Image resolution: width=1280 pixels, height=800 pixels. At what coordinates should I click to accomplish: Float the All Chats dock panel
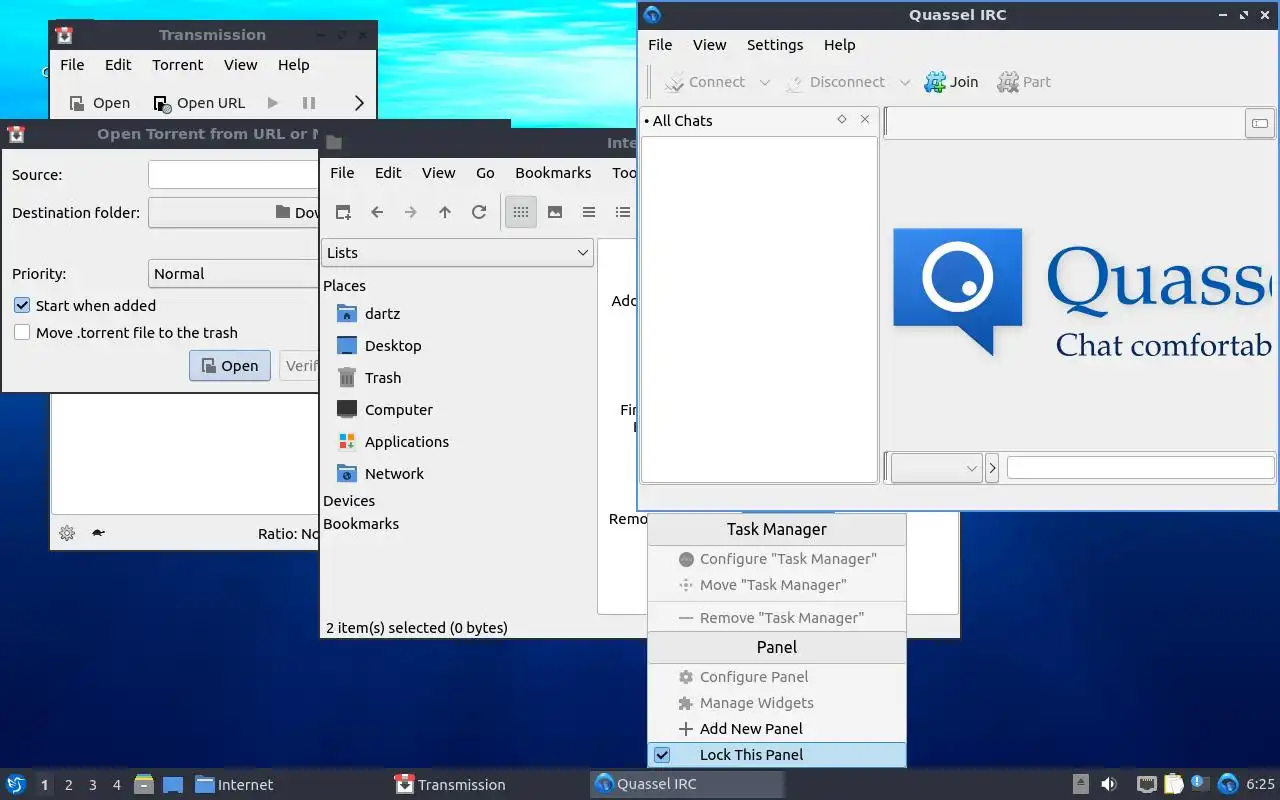click(842, 119)
